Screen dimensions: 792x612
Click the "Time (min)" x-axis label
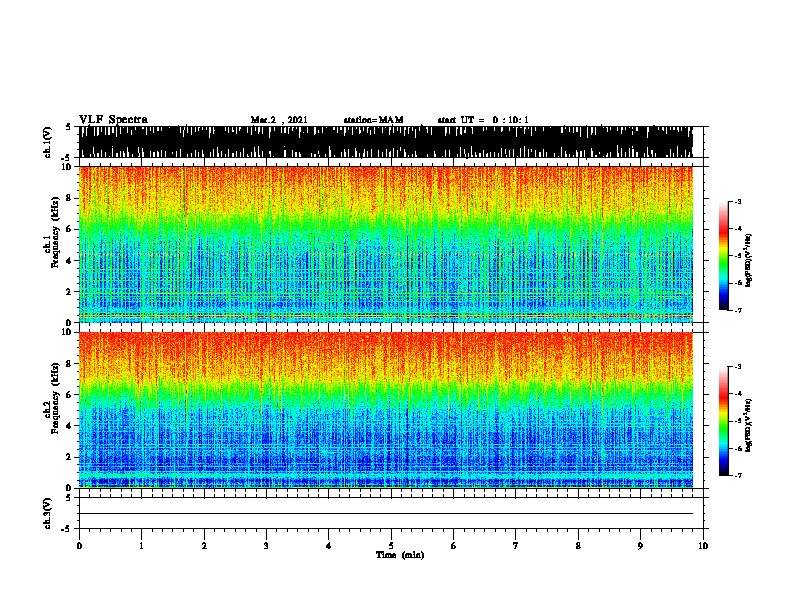400,555
